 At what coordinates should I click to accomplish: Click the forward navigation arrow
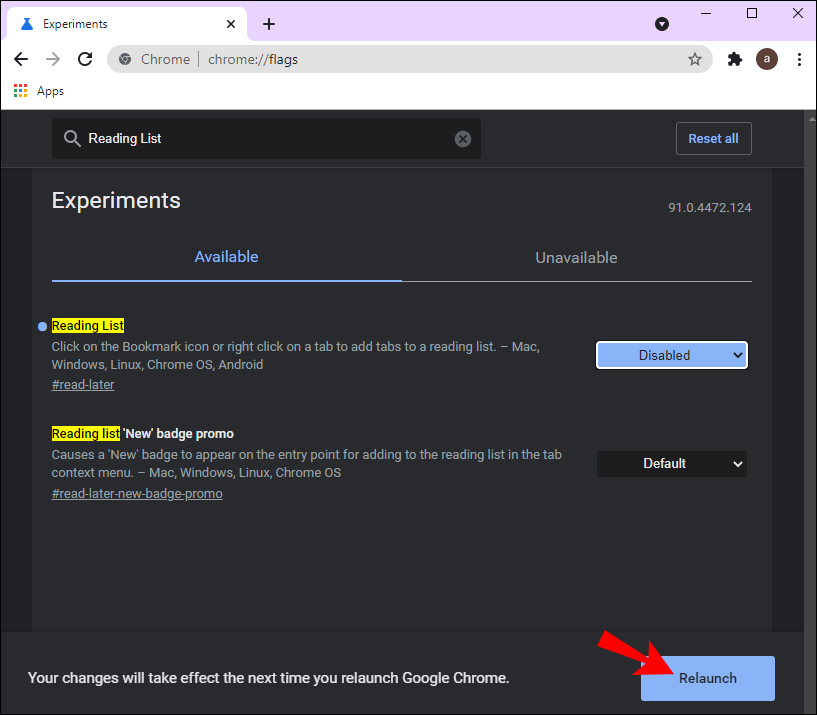pos(53,59)
